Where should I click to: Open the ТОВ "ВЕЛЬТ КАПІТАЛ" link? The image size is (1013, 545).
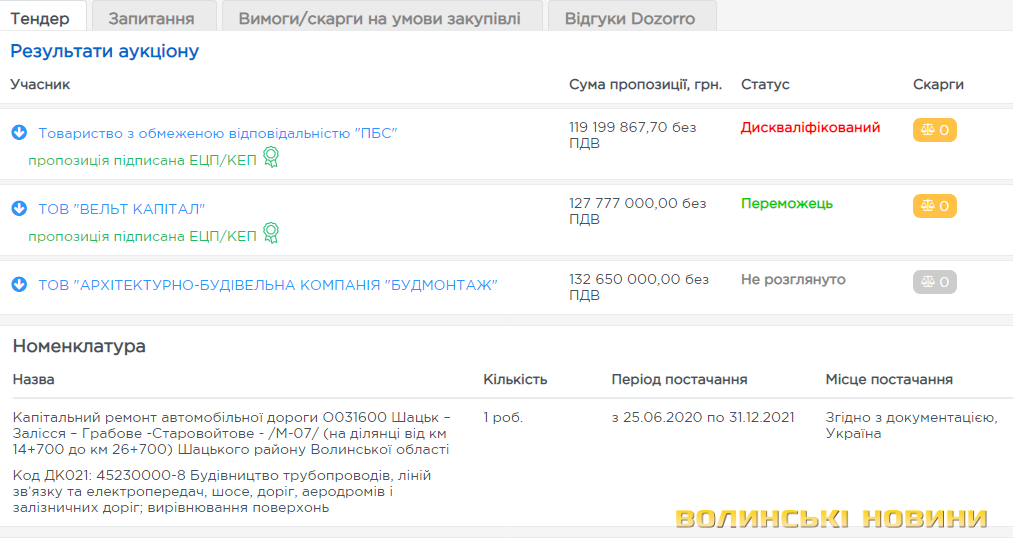(121, 209)
